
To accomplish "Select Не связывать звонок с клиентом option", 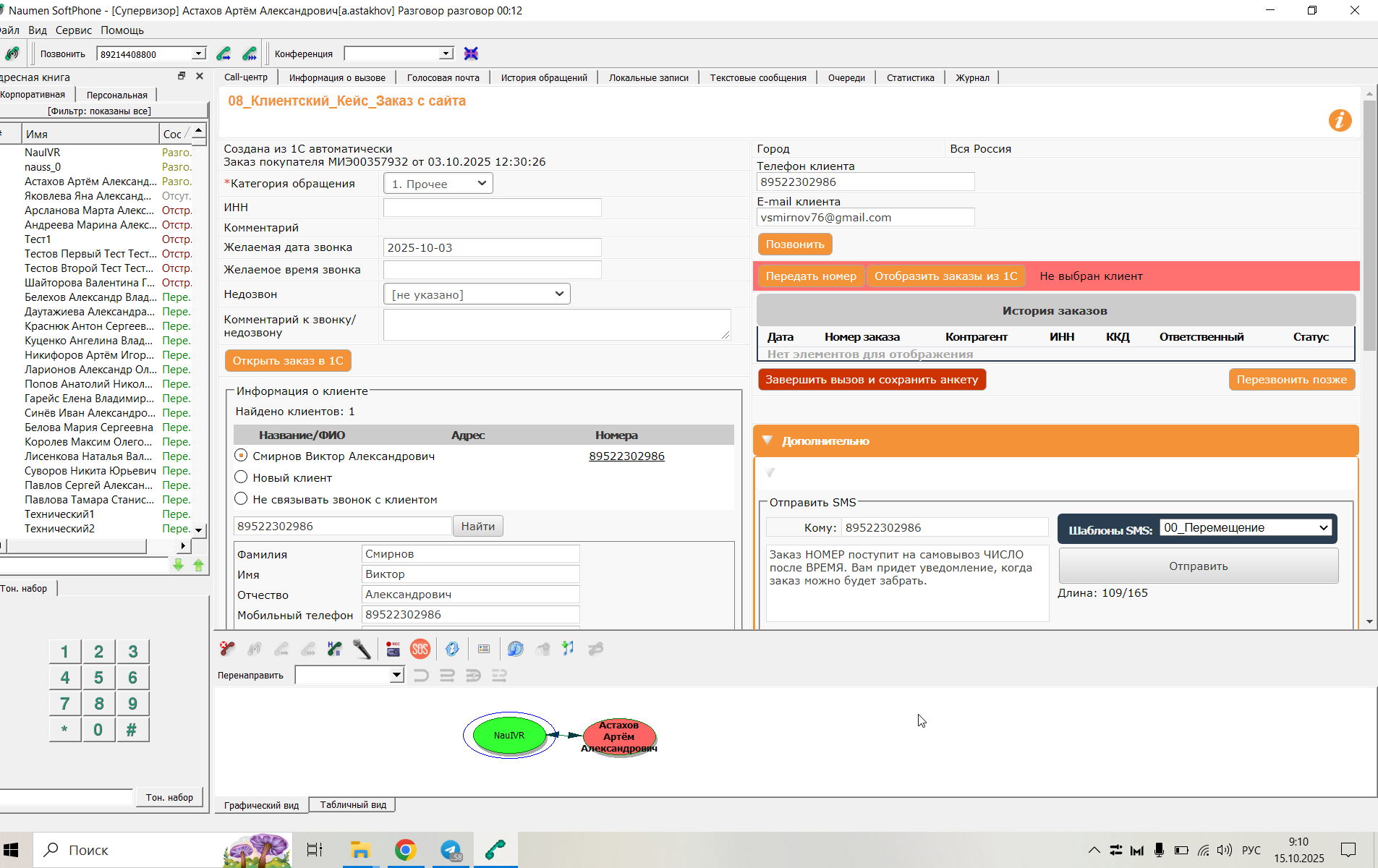I will (x=241, y=499).
